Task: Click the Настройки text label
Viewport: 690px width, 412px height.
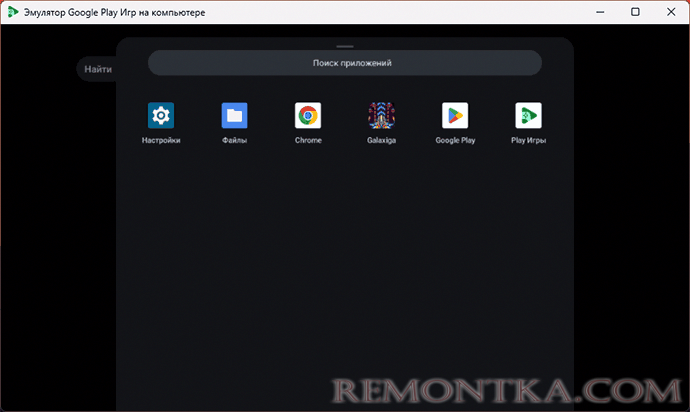Action: (x=161, y=141)
